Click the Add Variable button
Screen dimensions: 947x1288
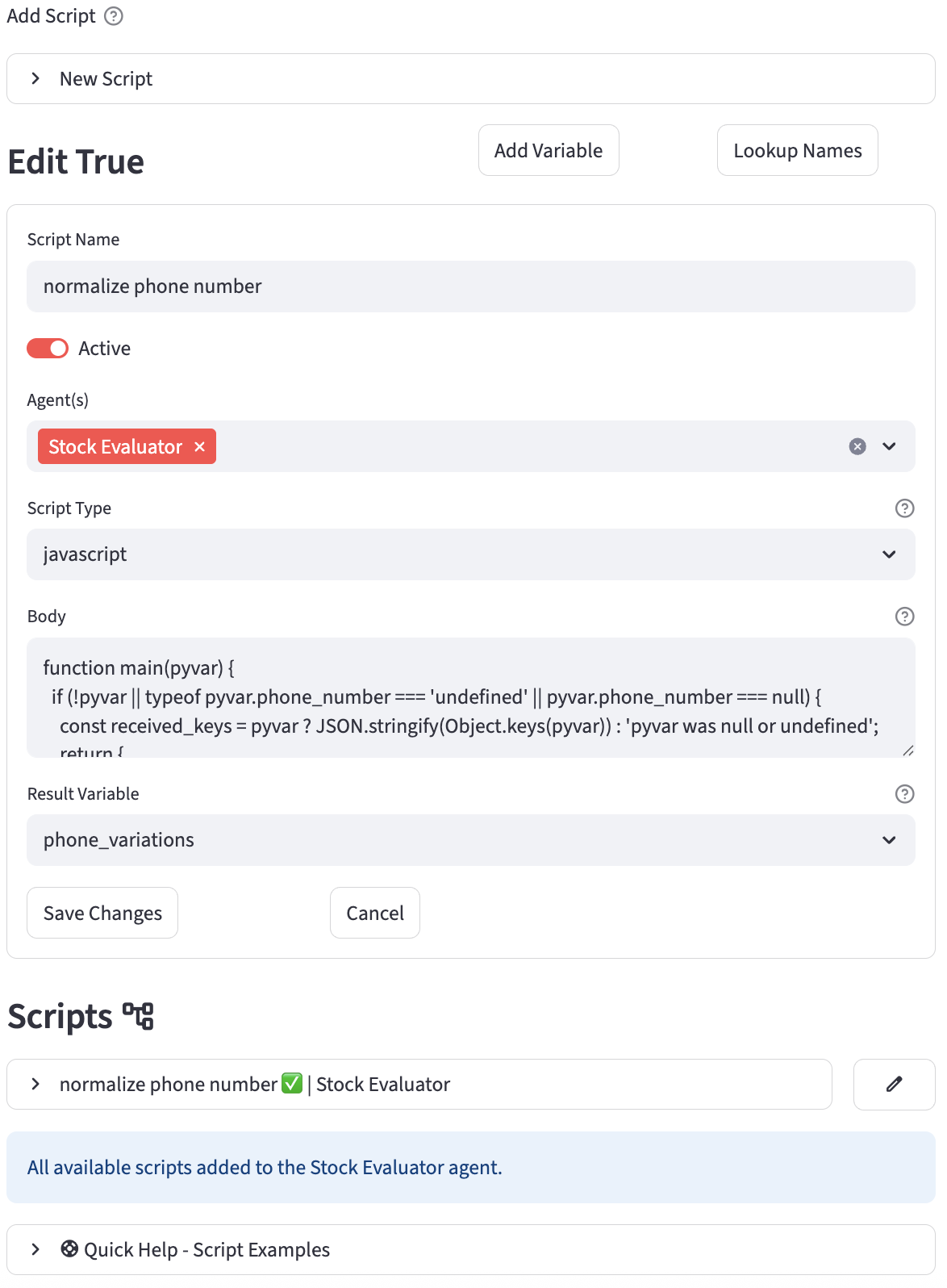[x=549, y=151]
